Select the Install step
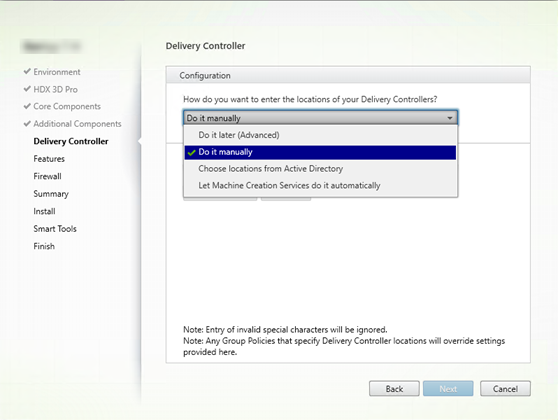 [44, 211]
